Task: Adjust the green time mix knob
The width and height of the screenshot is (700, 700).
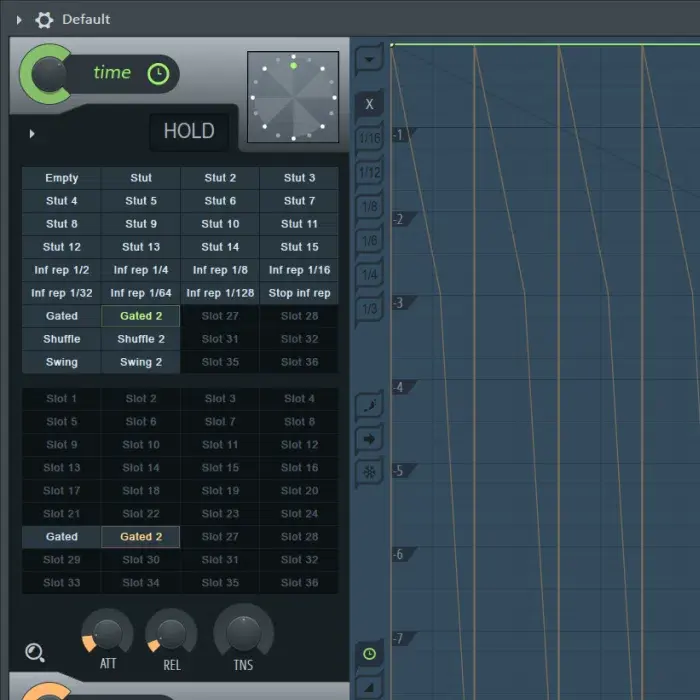Action: coord(46,74)
